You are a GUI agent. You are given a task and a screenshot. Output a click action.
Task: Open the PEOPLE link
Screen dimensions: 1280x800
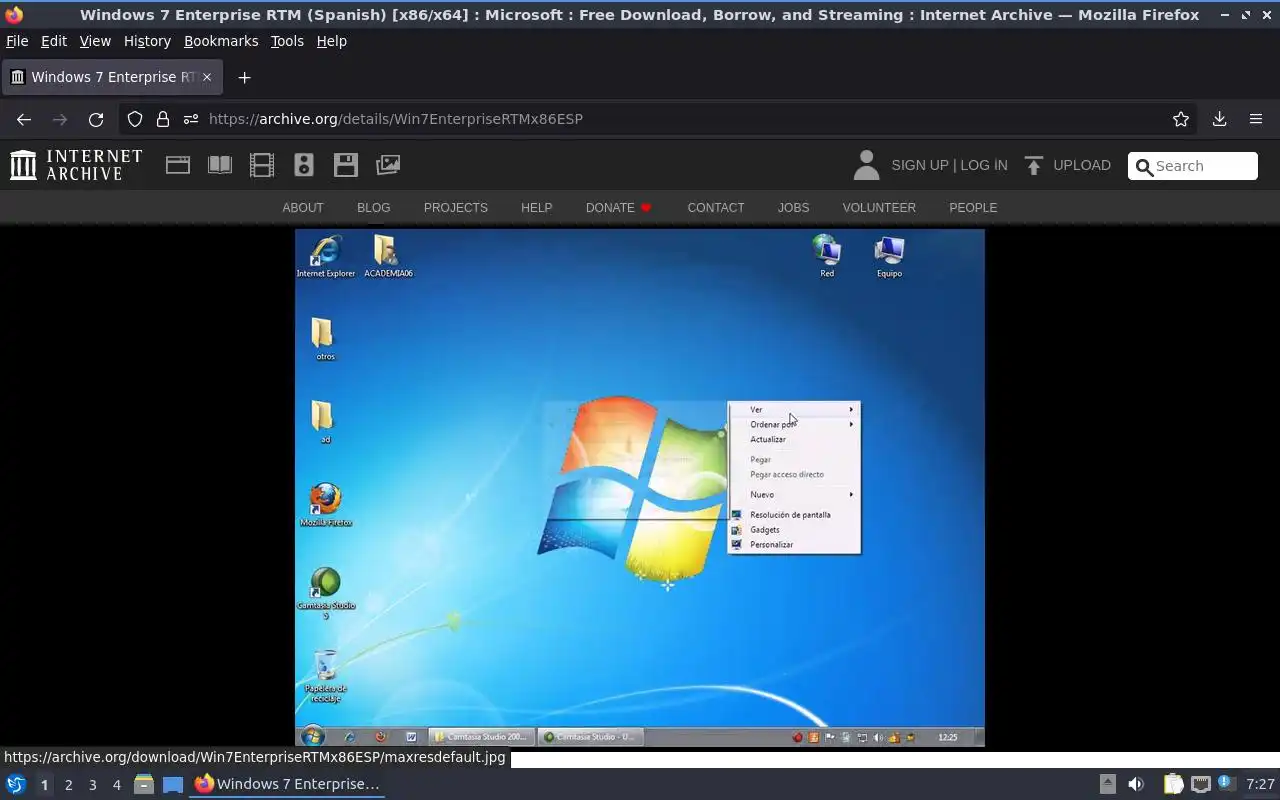973,208
